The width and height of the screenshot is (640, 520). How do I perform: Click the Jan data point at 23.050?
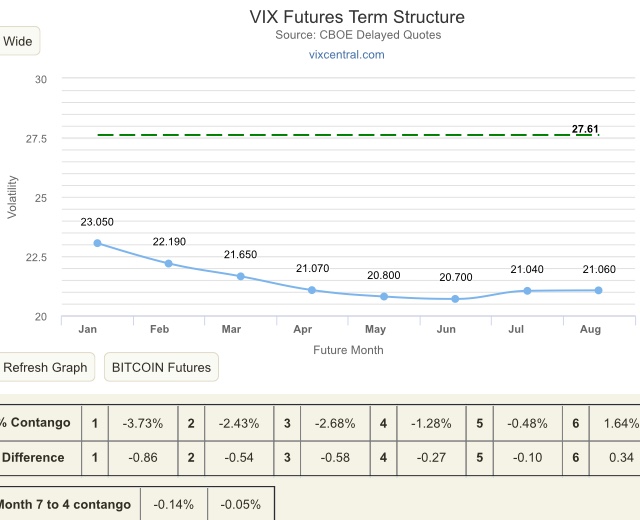pyautogui.click(x=97, y=243)
